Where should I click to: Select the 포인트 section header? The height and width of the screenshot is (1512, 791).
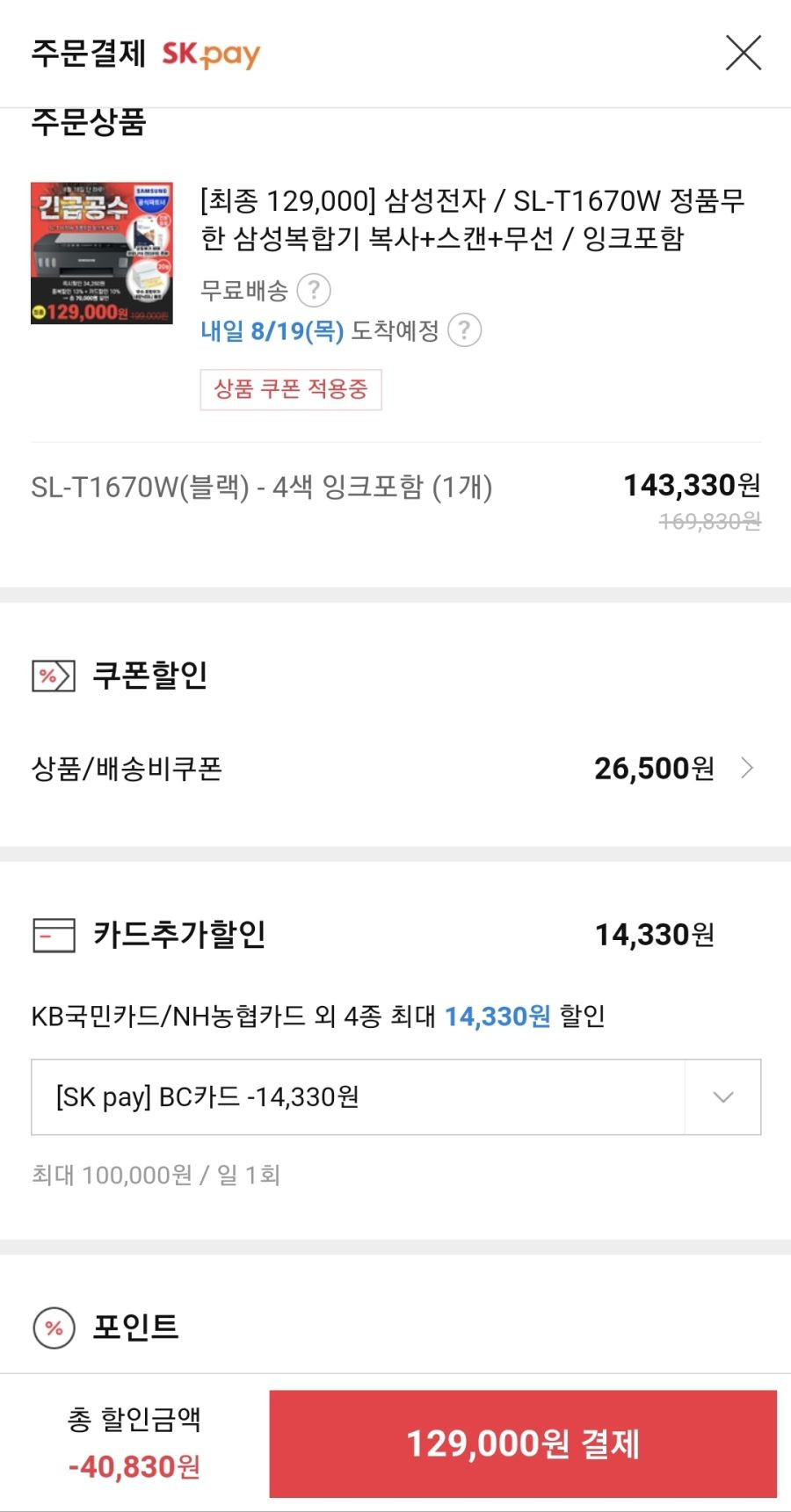[x=136, y=1328]
